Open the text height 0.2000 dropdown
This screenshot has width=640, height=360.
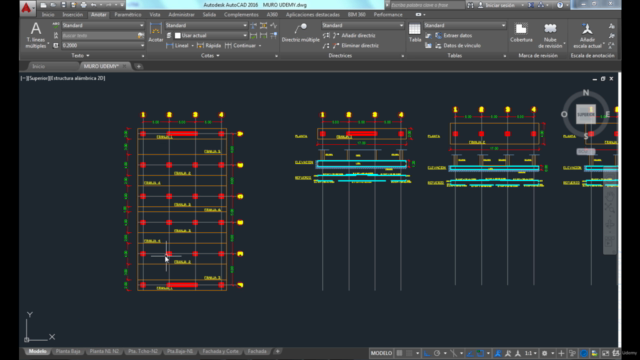tap(103, 45)
